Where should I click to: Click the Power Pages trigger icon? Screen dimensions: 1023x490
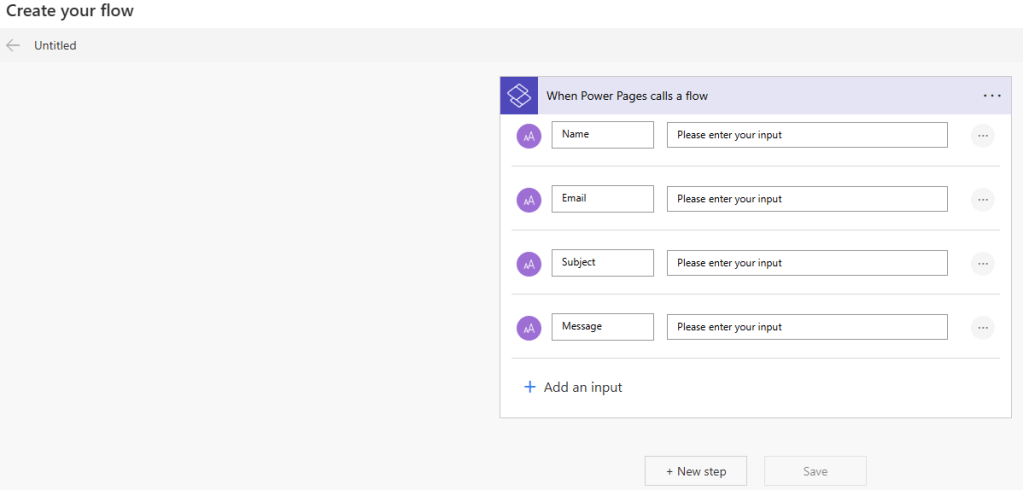(518, 96)
